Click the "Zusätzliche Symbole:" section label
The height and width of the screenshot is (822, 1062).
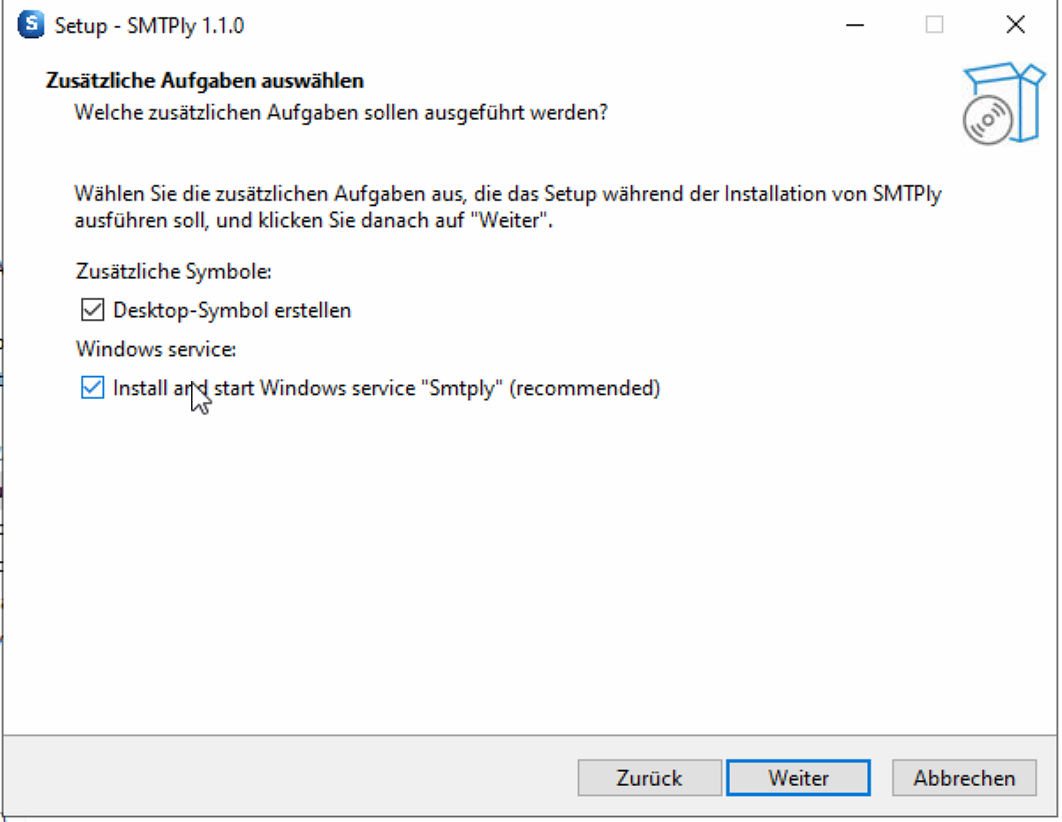[172, 271]
